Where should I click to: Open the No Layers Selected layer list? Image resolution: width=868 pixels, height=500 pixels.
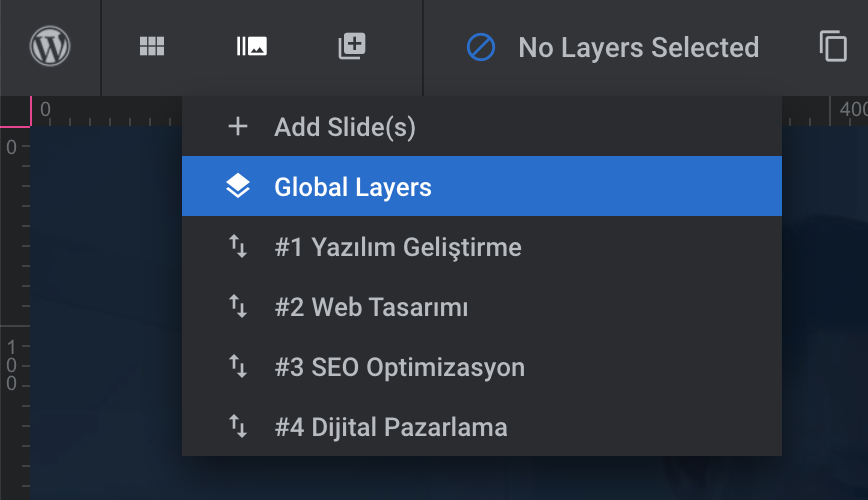638,47
